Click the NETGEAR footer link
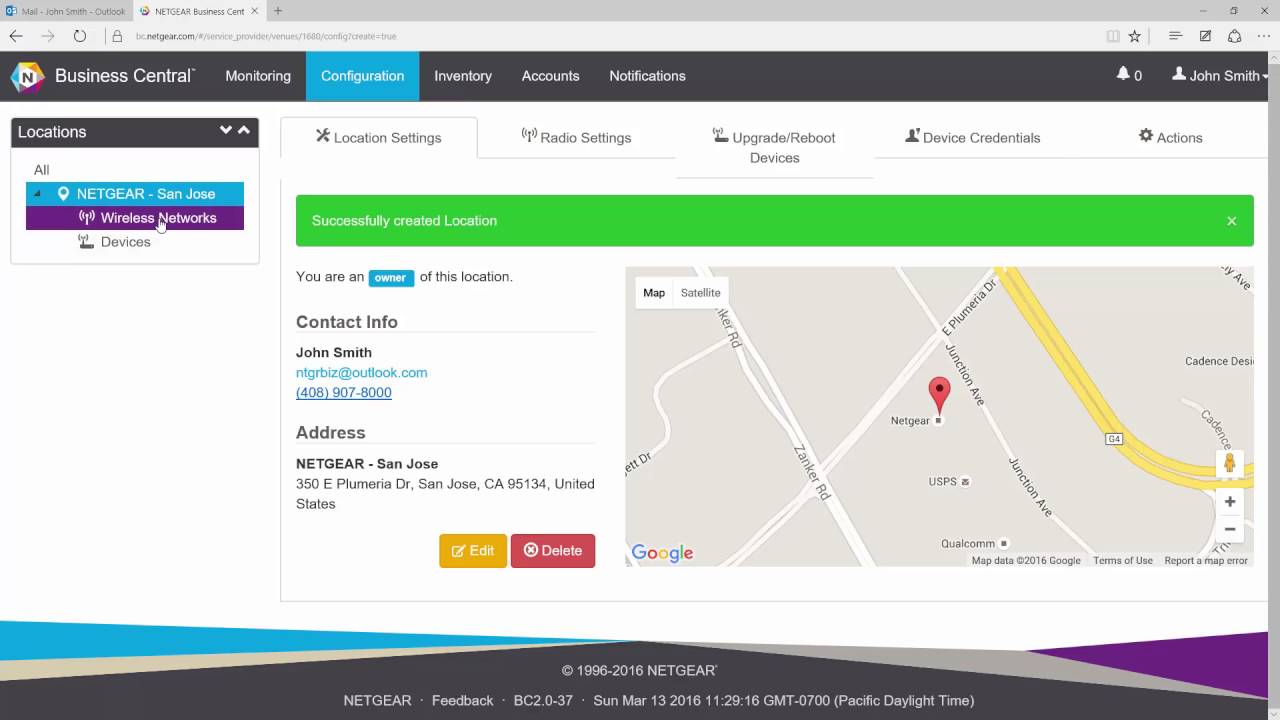This screenshot has width=1280, height=720. (377, 701)
